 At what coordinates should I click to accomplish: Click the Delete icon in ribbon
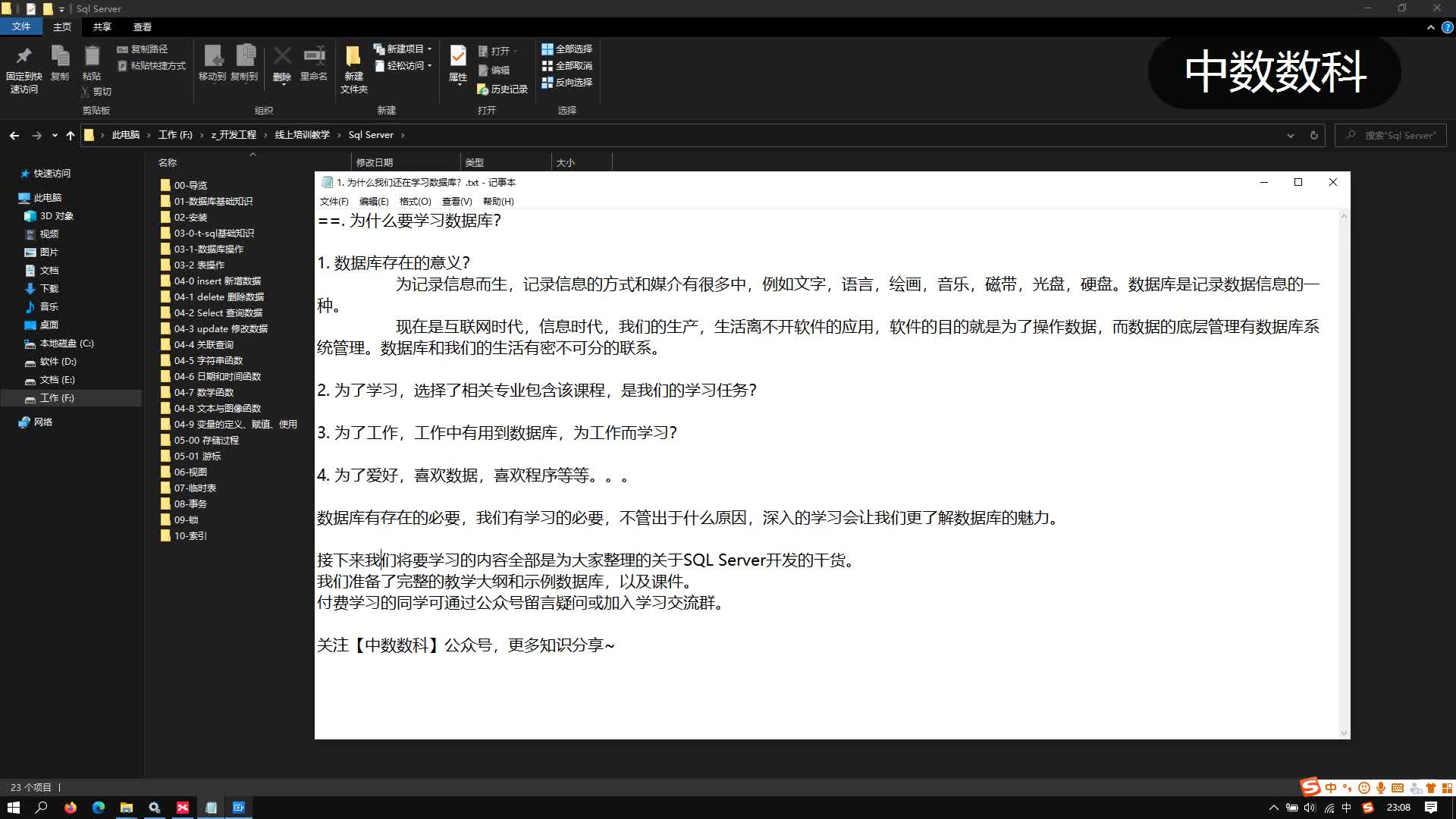[x=282, y=56]
